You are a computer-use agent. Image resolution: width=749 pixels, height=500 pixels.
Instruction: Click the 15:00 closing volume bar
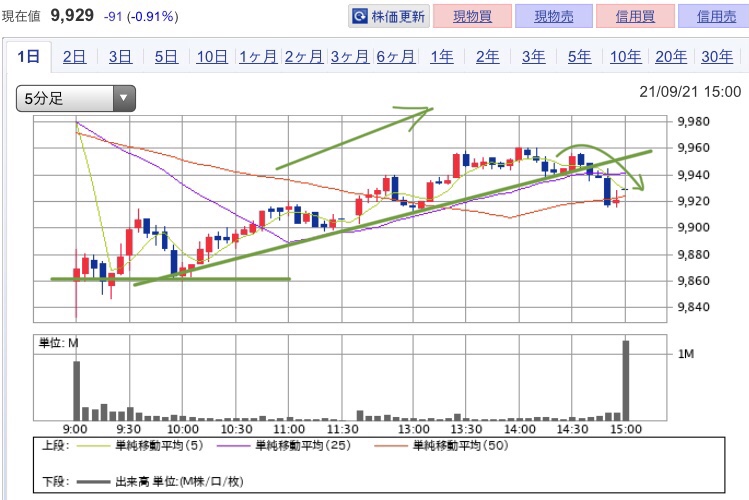click(x=626, y=380)
